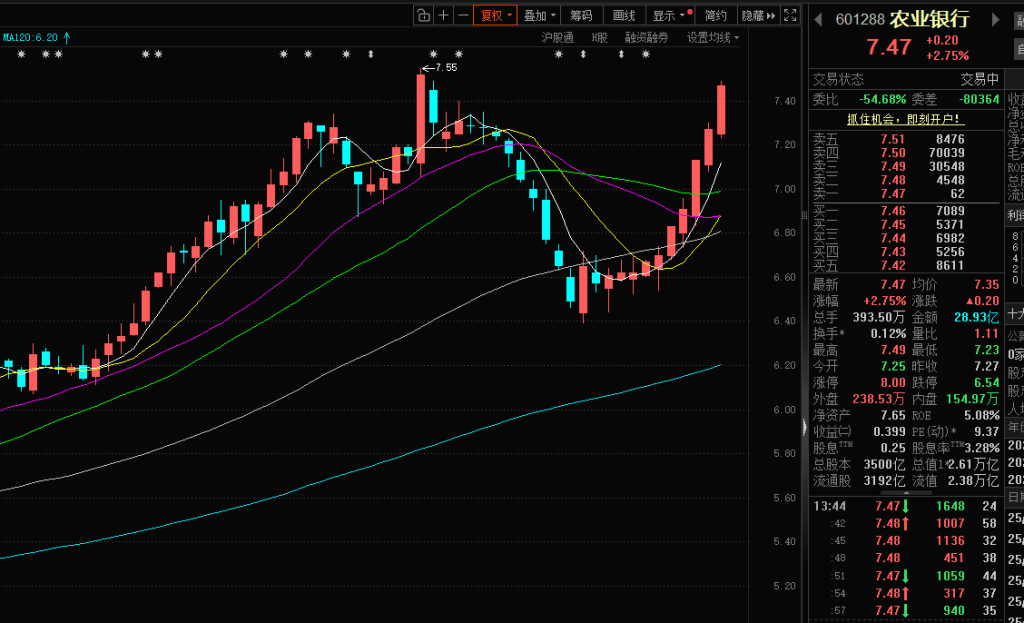1024x623 pixels.
Task: Click the MA120 upward arrow icon
Action: [x=67, y=38]
